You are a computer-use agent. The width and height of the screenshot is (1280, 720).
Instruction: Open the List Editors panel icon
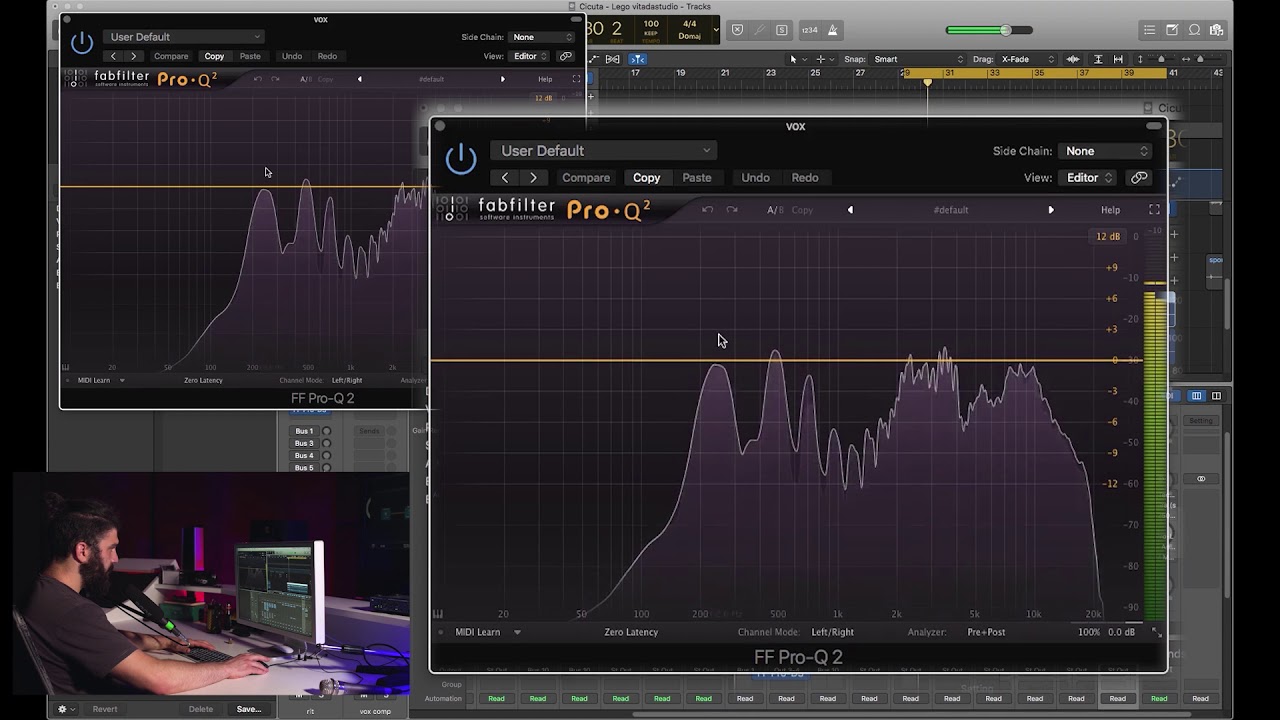[1150, 30]
